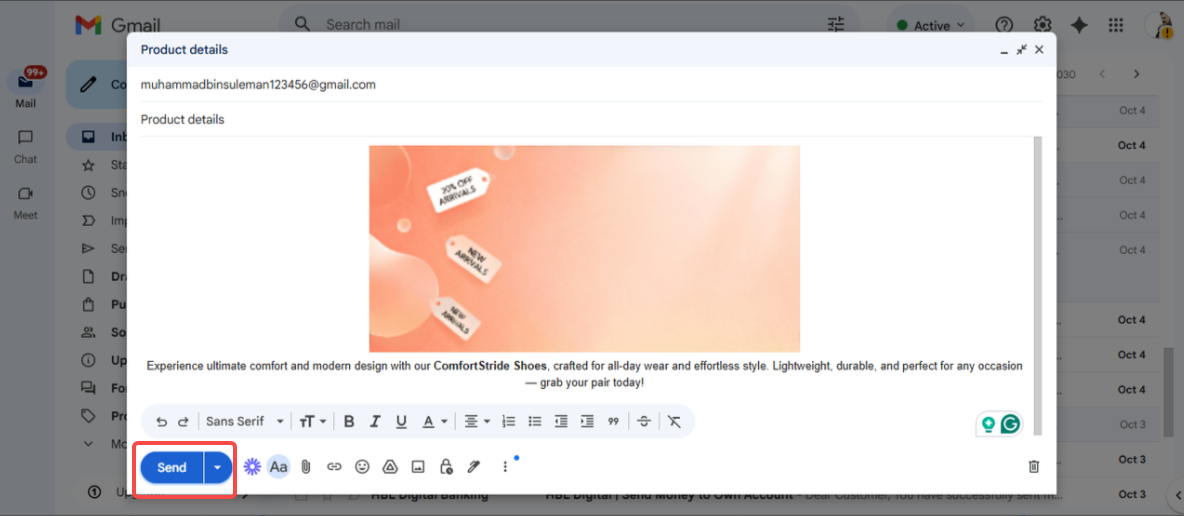Image resolution: width=1184 pixels, height=516 pixels.
Task: Open the Google account avatar
Action: point(1159,25)
